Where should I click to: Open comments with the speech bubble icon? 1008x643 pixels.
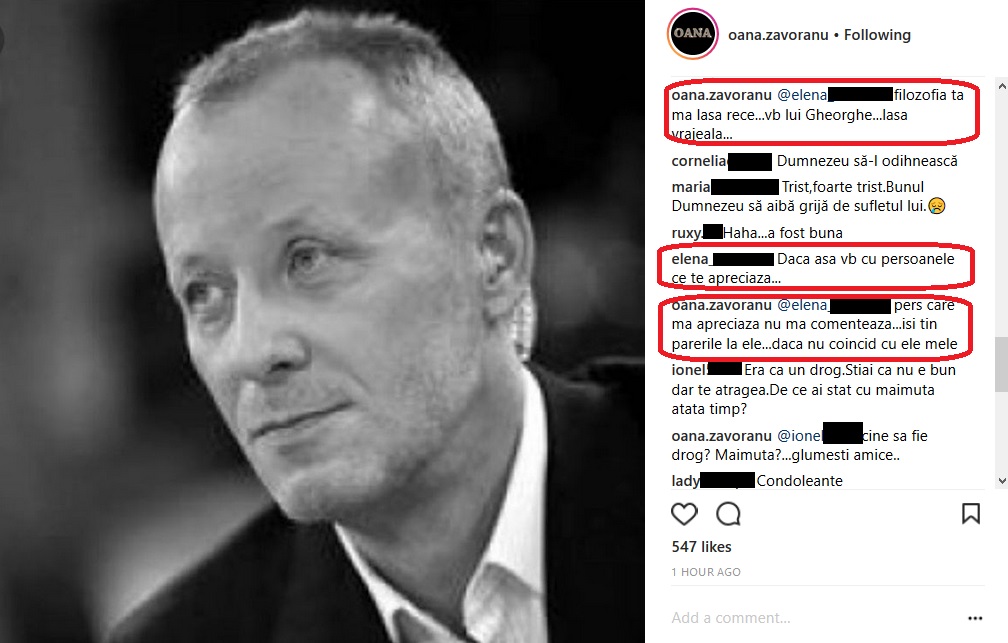pyautogui.click(x=728, y=514)
